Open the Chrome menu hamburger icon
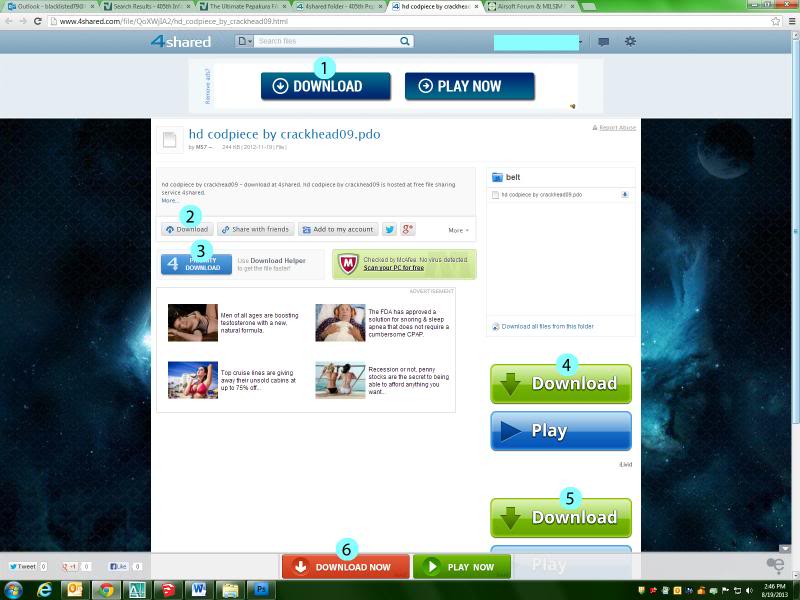The image size is (800, 600). [x=792, y=21]
